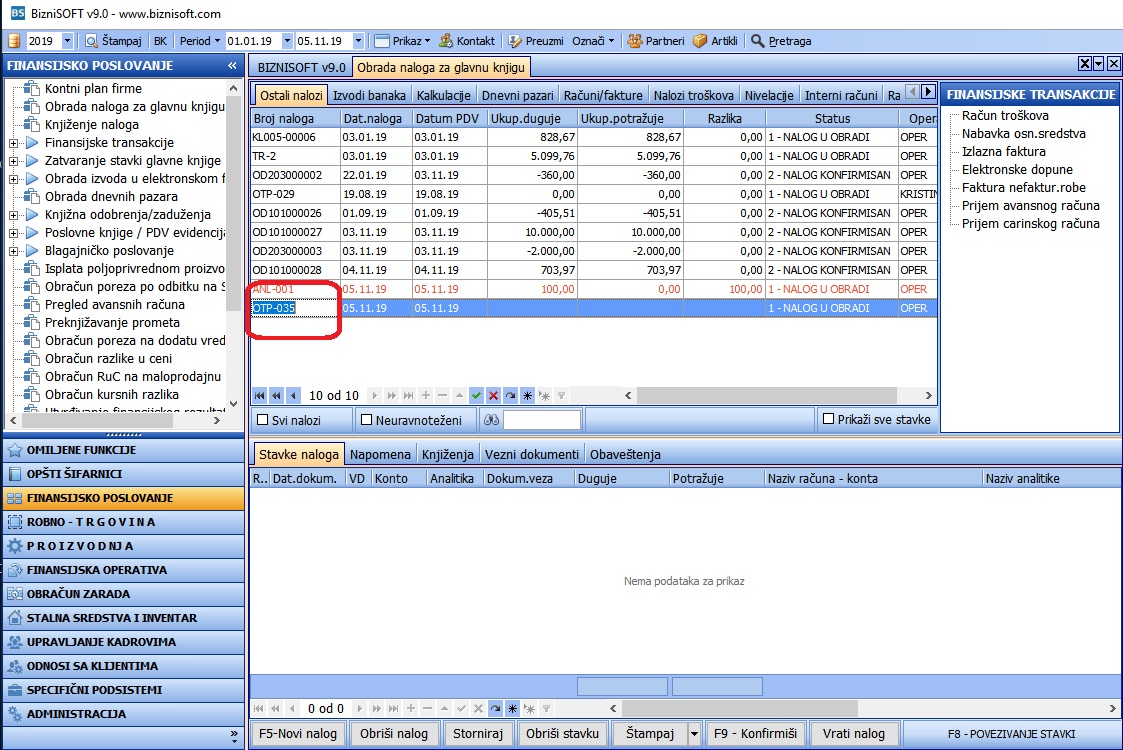Expand the Finansijske transakcije tree node

click(x=13, y=143)
